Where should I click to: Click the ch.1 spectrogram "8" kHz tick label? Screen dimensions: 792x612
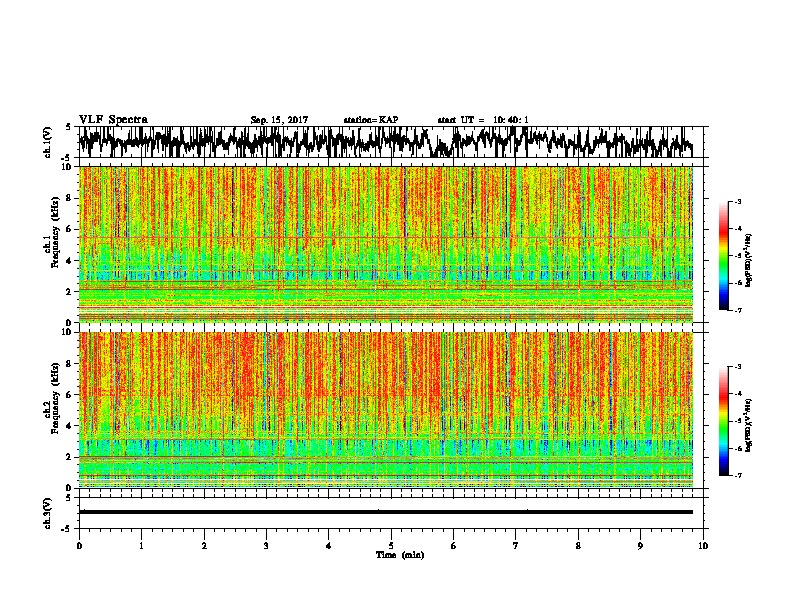(70, 198)
